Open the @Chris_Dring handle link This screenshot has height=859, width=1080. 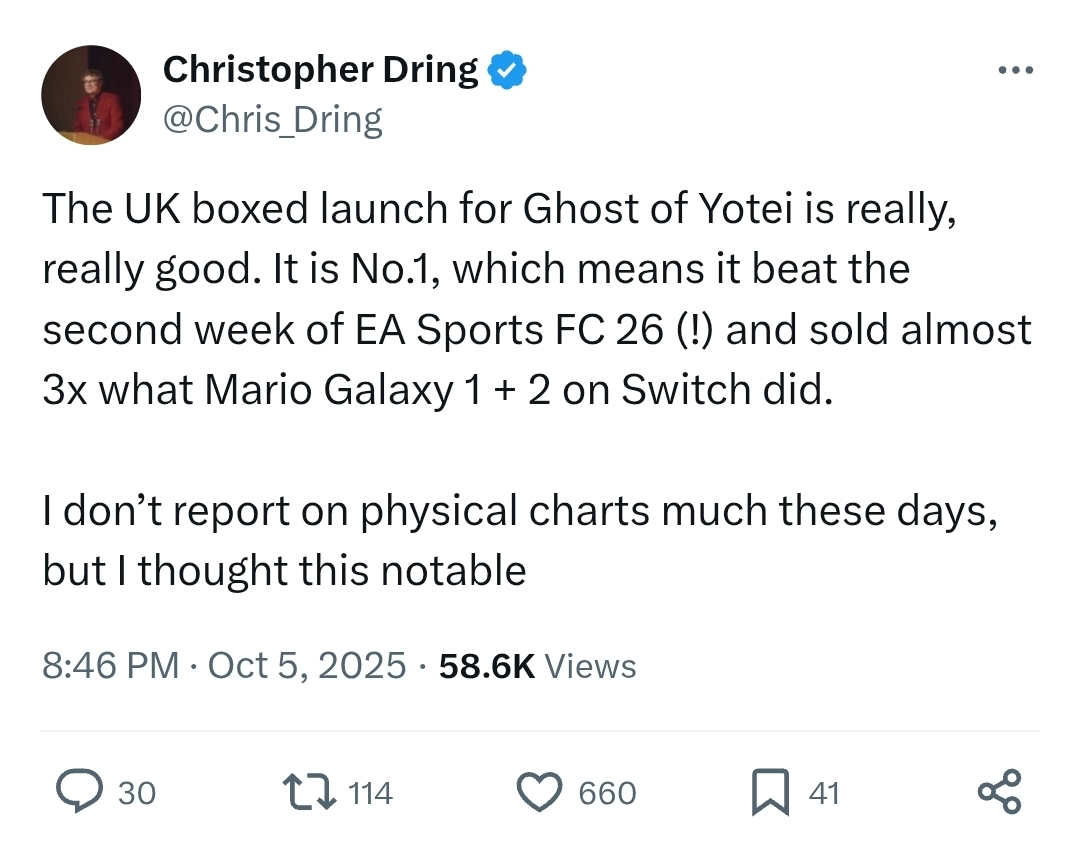[272, 120]
